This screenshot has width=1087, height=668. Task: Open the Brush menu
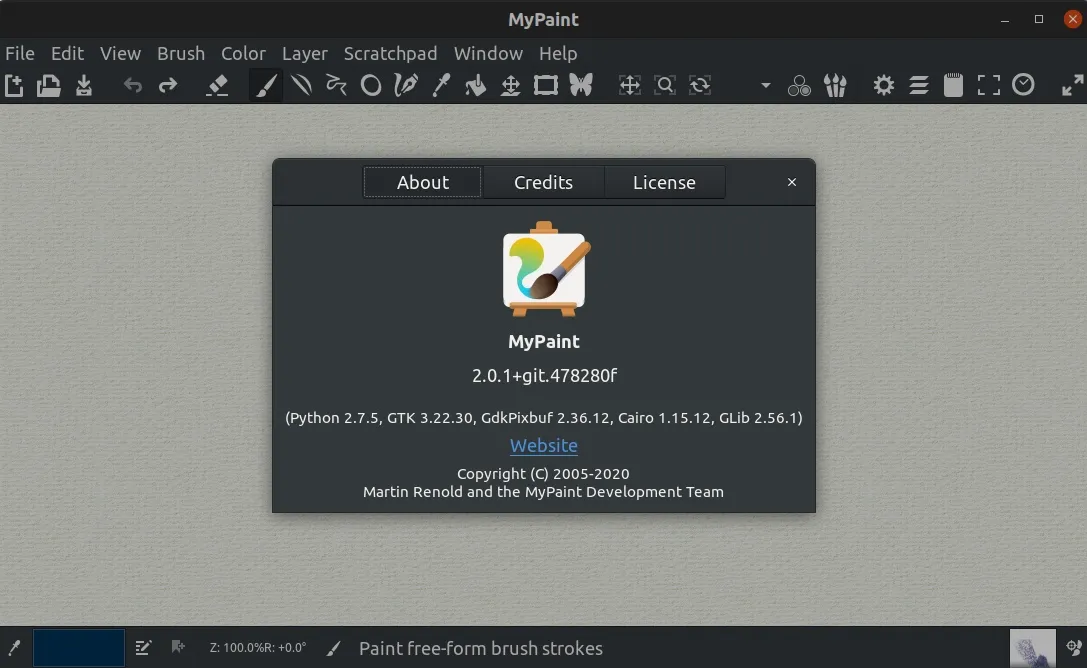coord(180,53)
